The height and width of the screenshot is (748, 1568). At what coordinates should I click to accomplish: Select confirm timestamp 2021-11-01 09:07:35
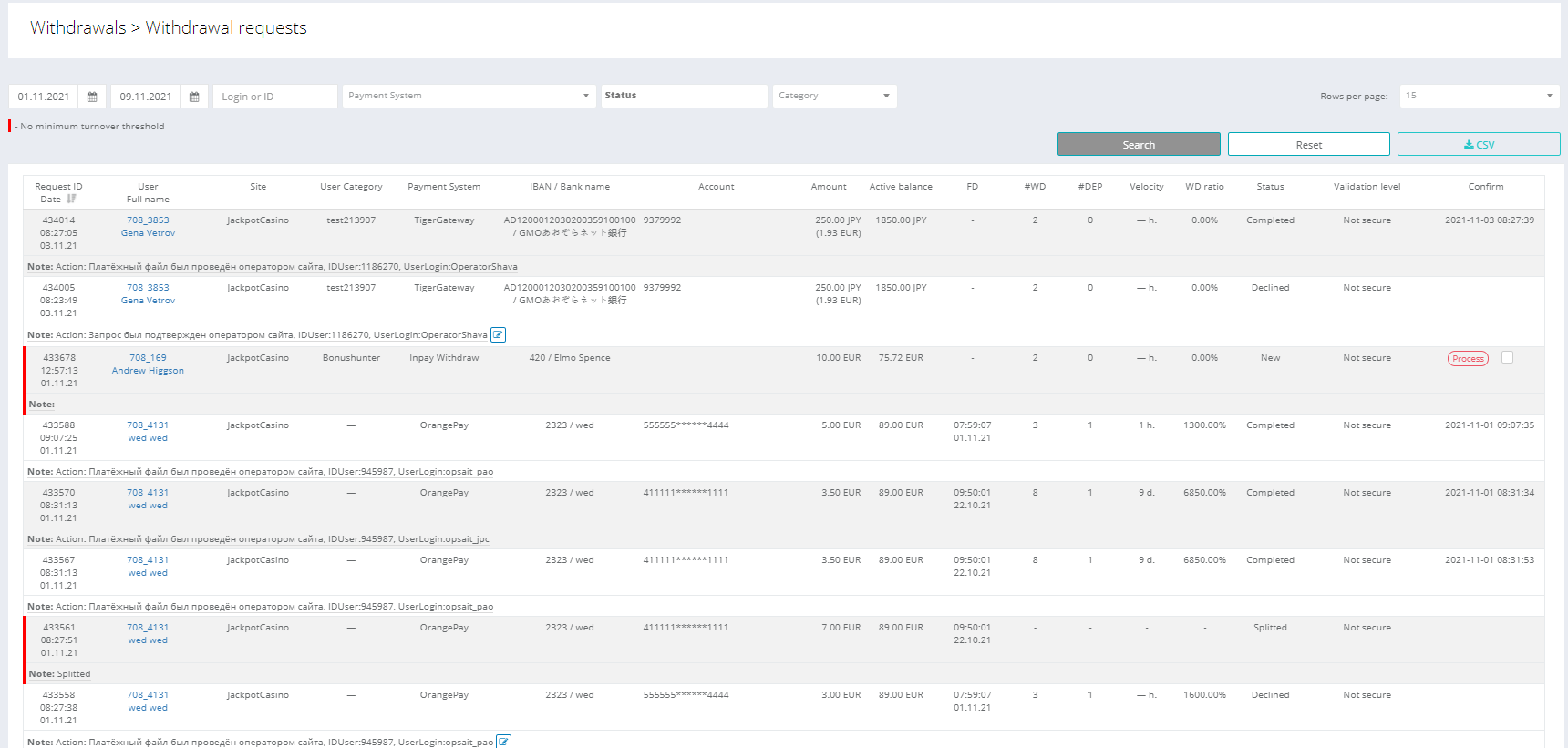coord(1490,425)
